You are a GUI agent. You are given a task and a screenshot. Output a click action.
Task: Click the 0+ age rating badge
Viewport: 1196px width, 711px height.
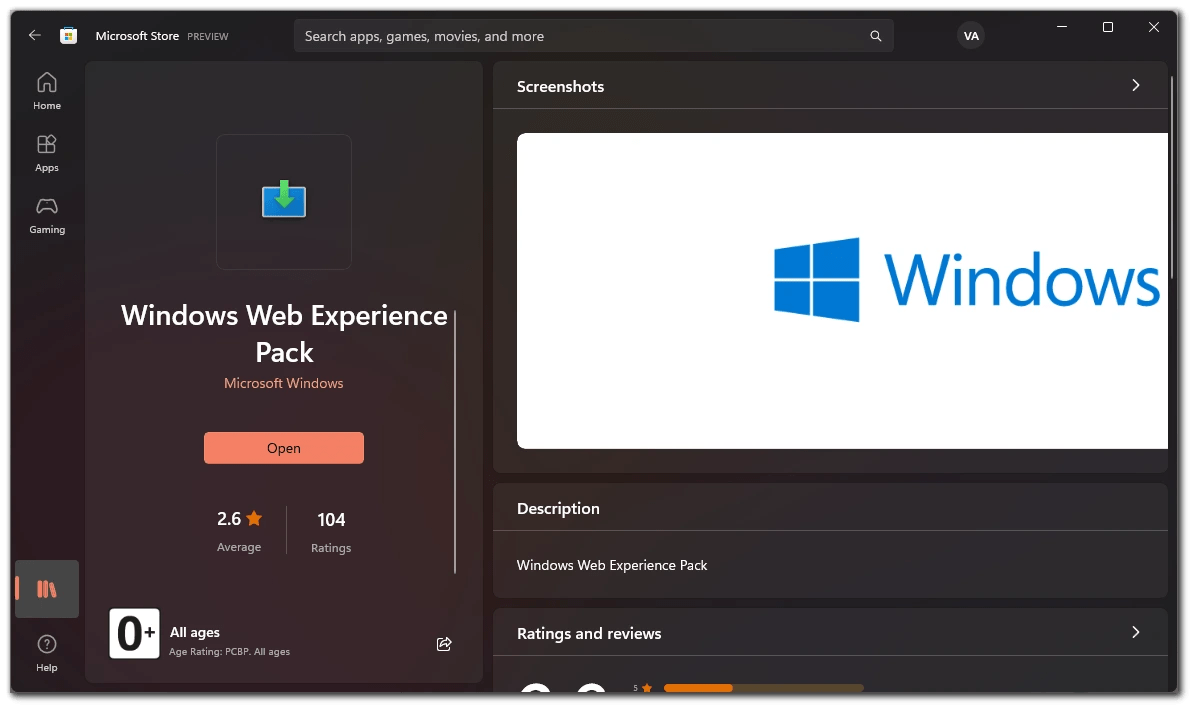click(x=134, y=633)
